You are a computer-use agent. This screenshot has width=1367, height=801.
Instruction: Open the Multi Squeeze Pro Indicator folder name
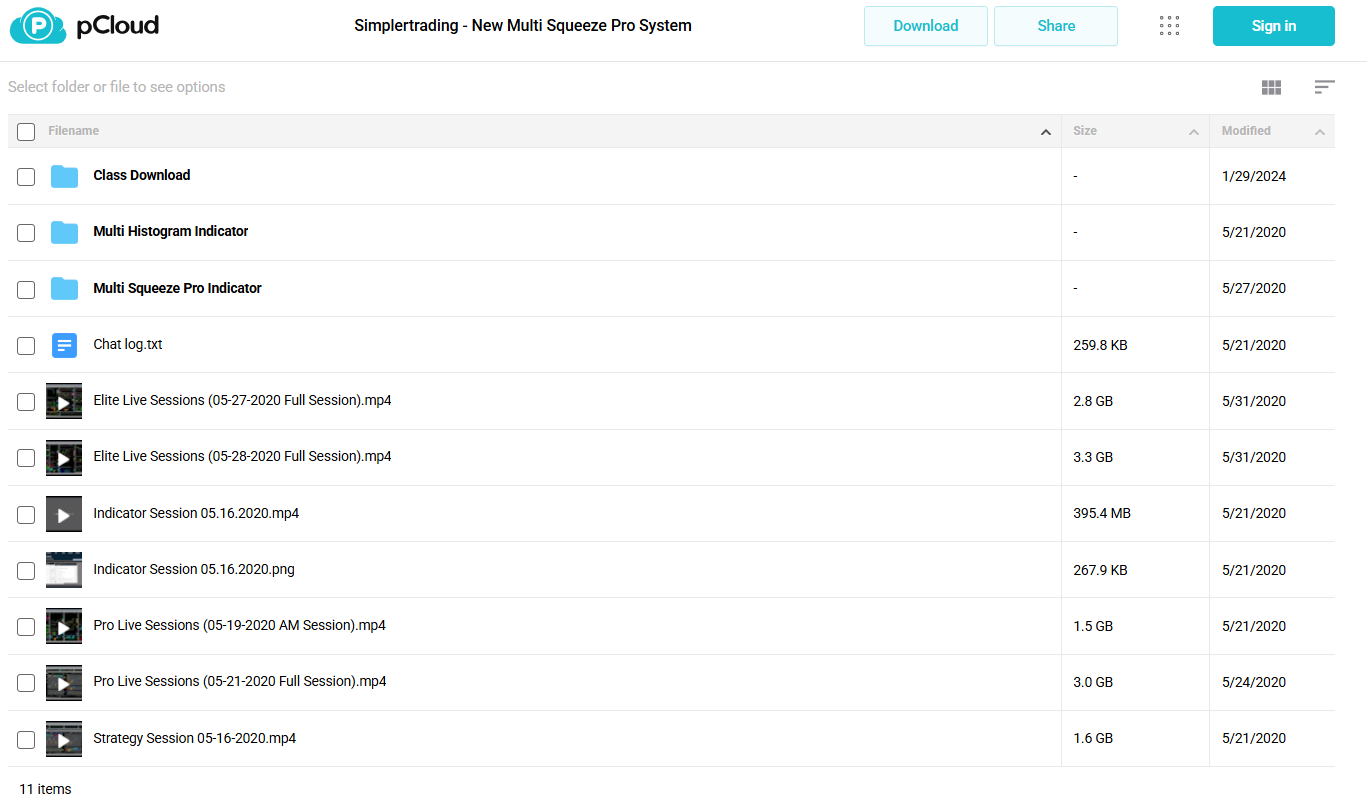pos(177,288)
